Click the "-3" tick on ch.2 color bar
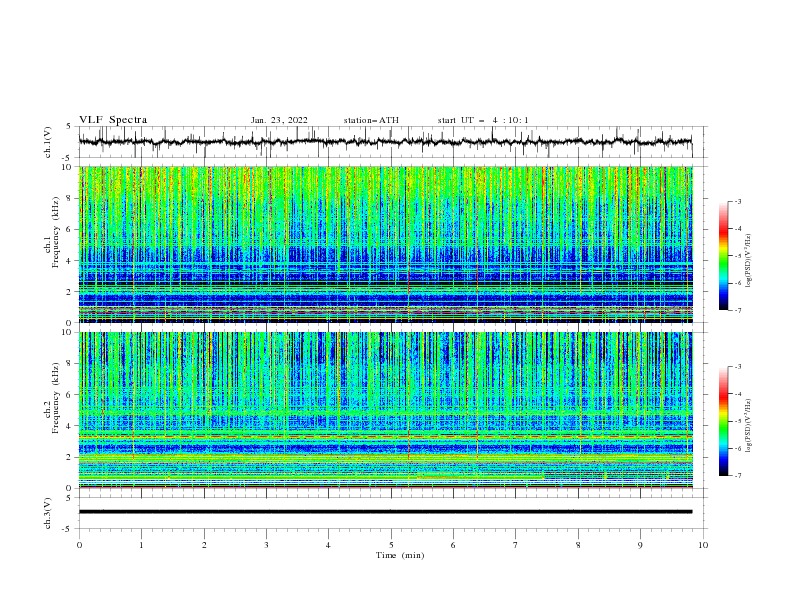This screenshot has height=612, width=792. click(x=738, y=367)
